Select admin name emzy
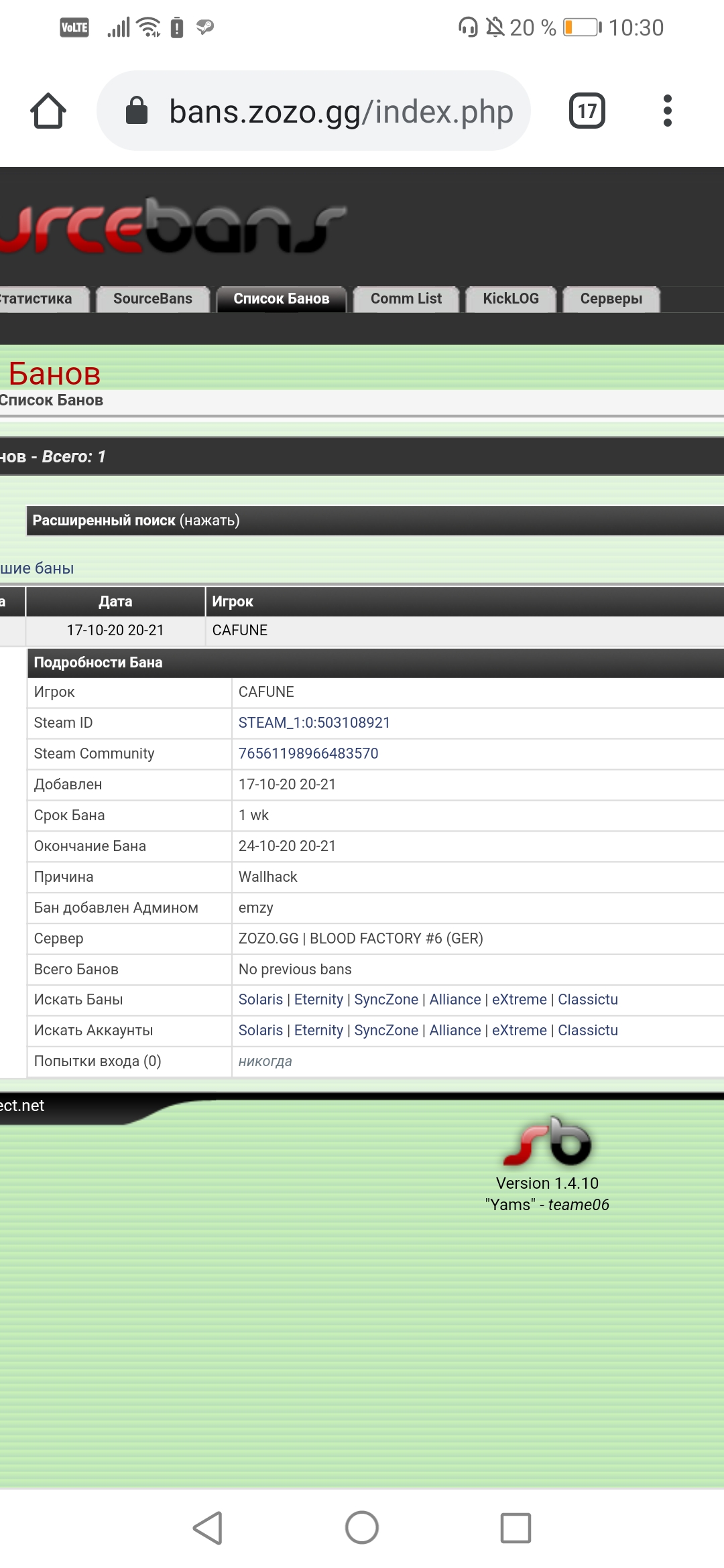This screenshot has width=724, height=1568. click(x=255, y=908)
